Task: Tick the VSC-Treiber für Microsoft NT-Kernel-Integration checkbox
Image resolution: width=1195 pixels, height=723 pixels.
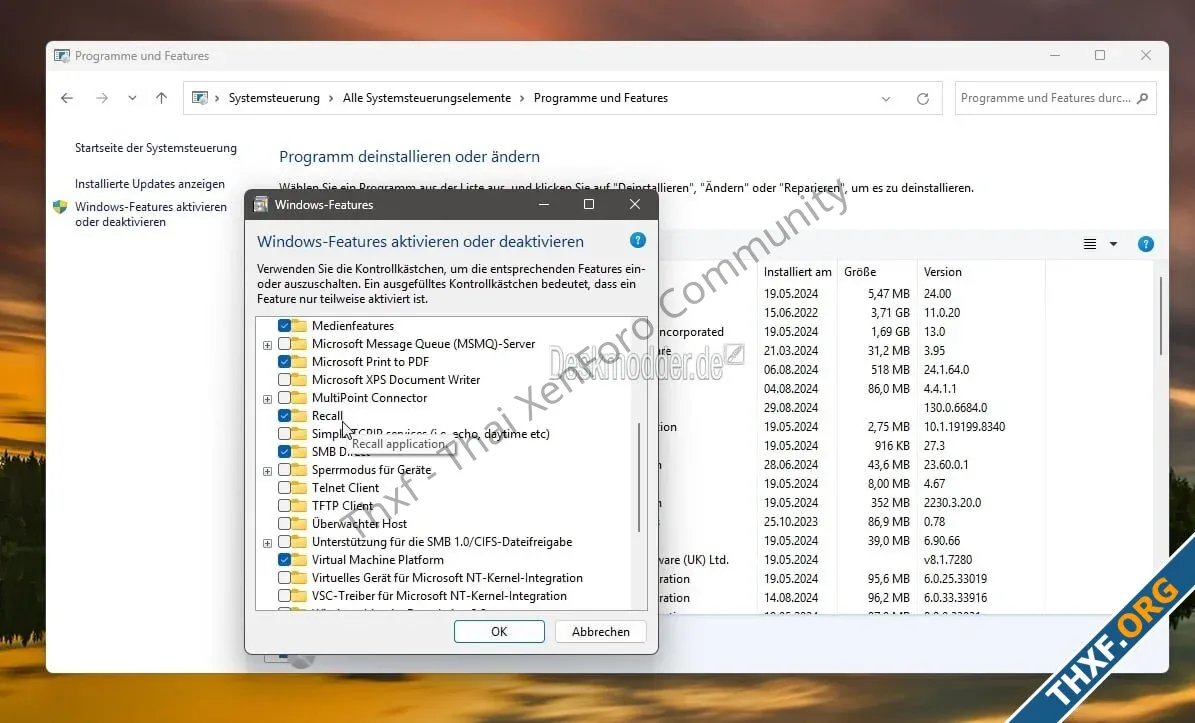Action: 284,596
